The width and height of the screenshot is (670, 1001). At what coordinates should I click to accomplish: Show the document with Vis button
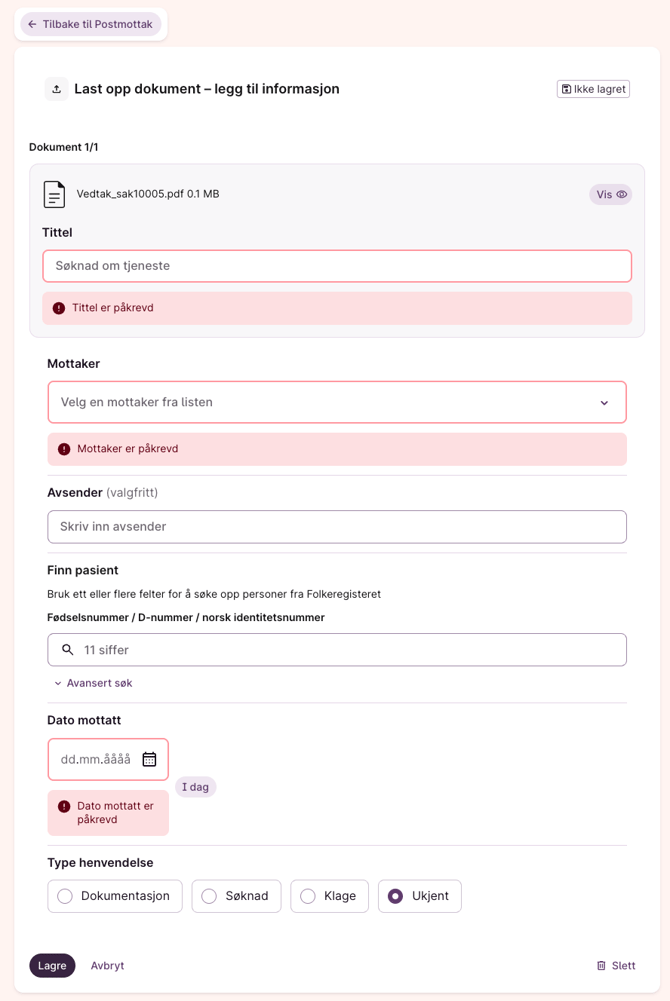[x=610, y=195]
